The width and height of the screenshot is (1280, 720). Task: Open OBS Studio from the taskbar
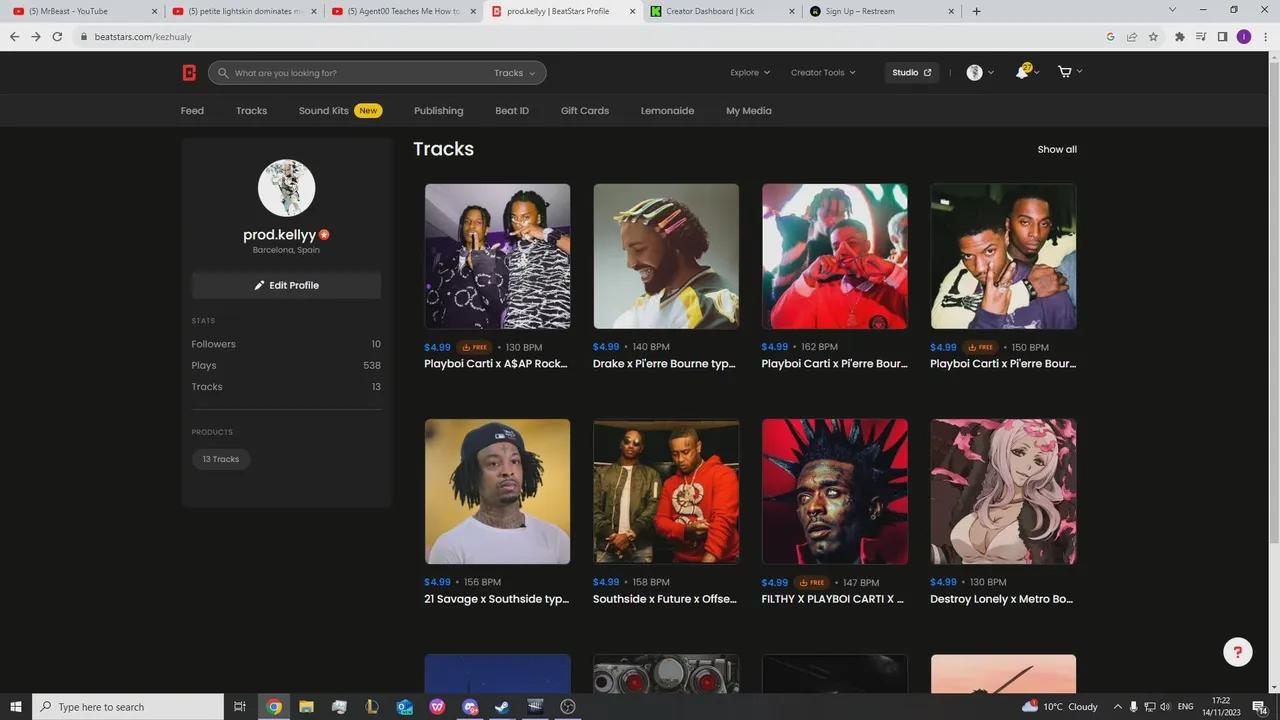pos(569,707)
